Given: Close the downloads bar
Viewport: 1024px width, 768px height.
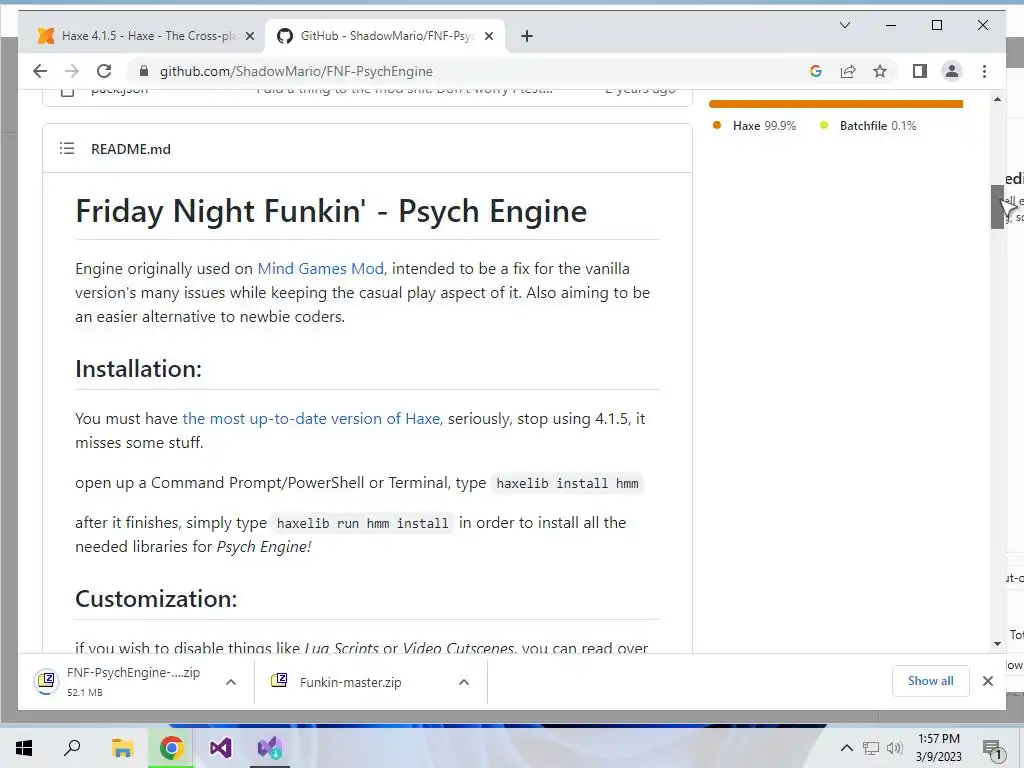Looking at the screenshot, I should [987, 681].
